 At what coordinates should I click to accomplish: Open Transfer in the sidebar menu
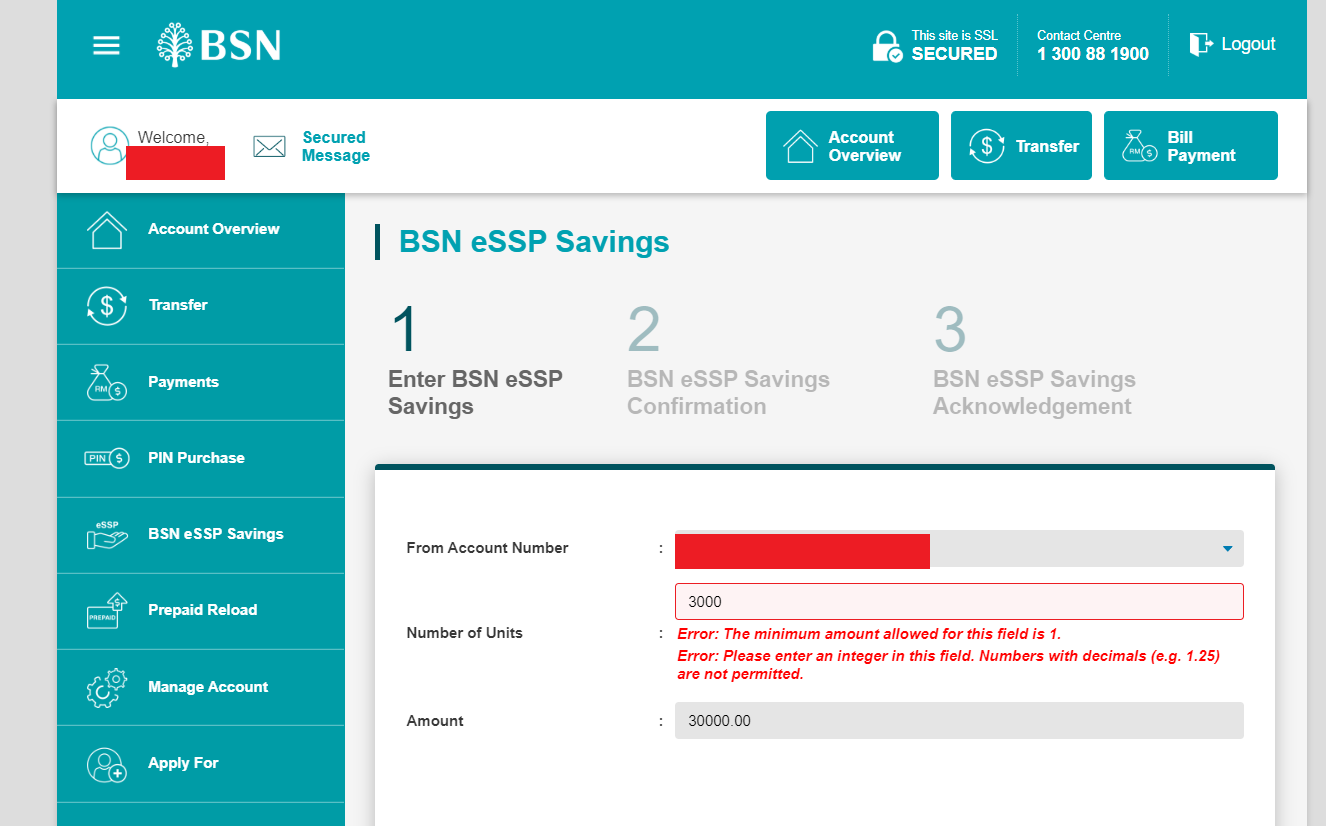[201, 306]
